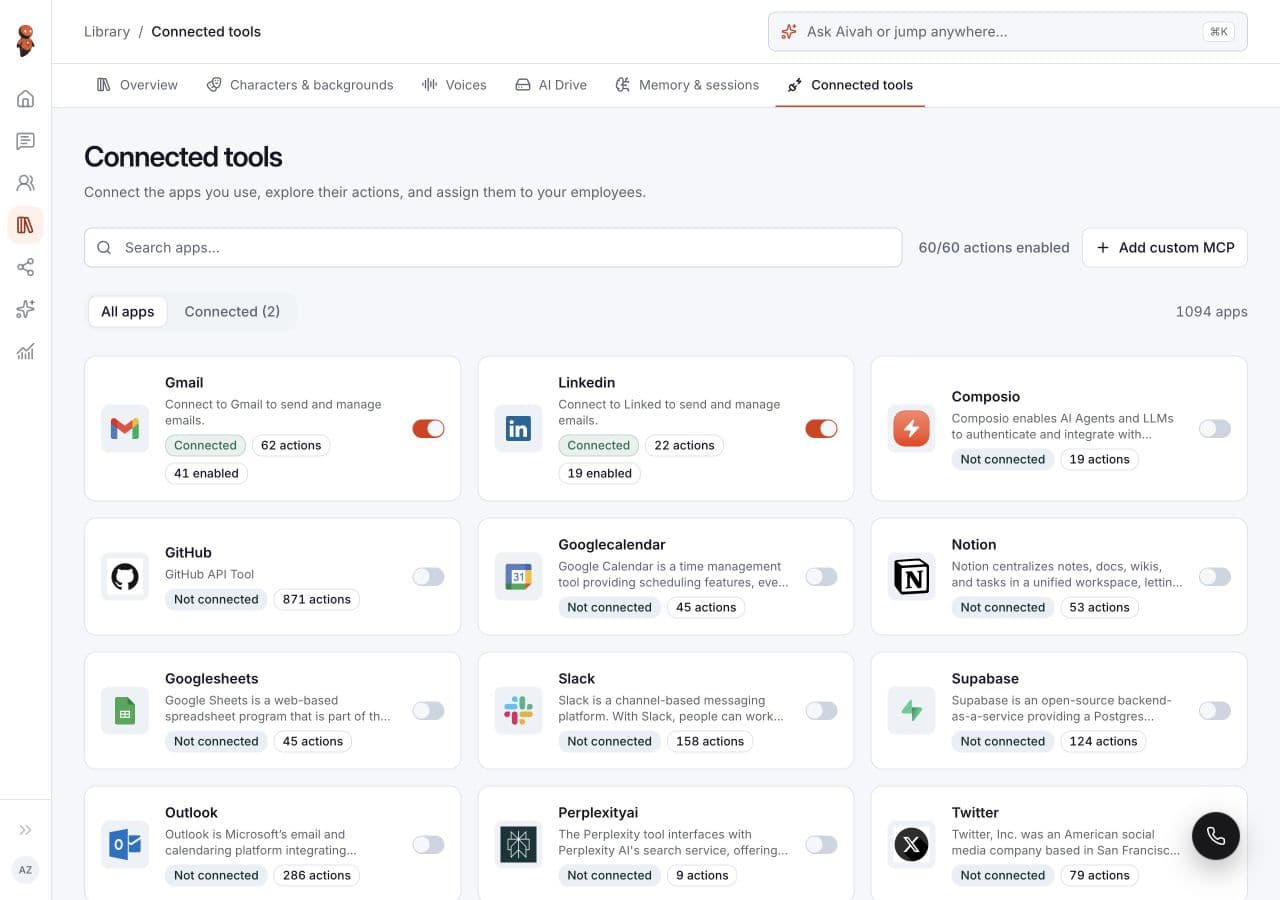Switch to the Voices tab

pos(454,85)
